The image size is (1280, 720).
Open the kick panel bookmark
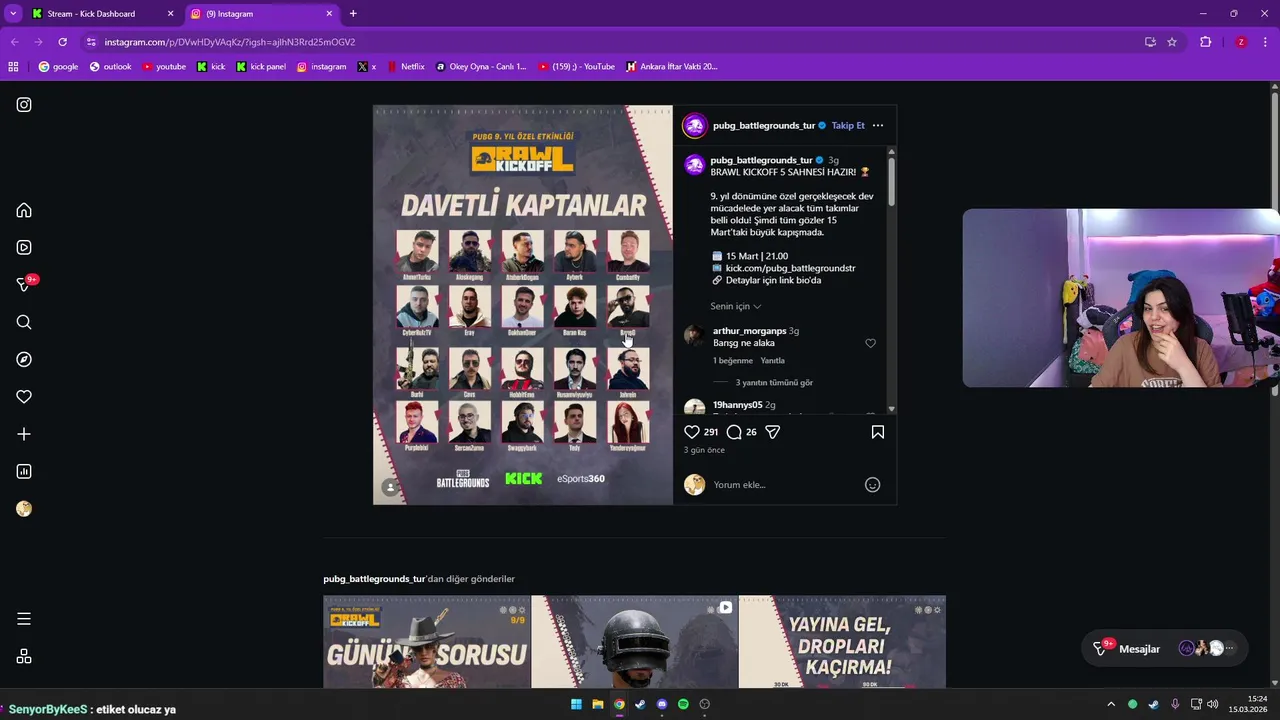coord(261,67)
